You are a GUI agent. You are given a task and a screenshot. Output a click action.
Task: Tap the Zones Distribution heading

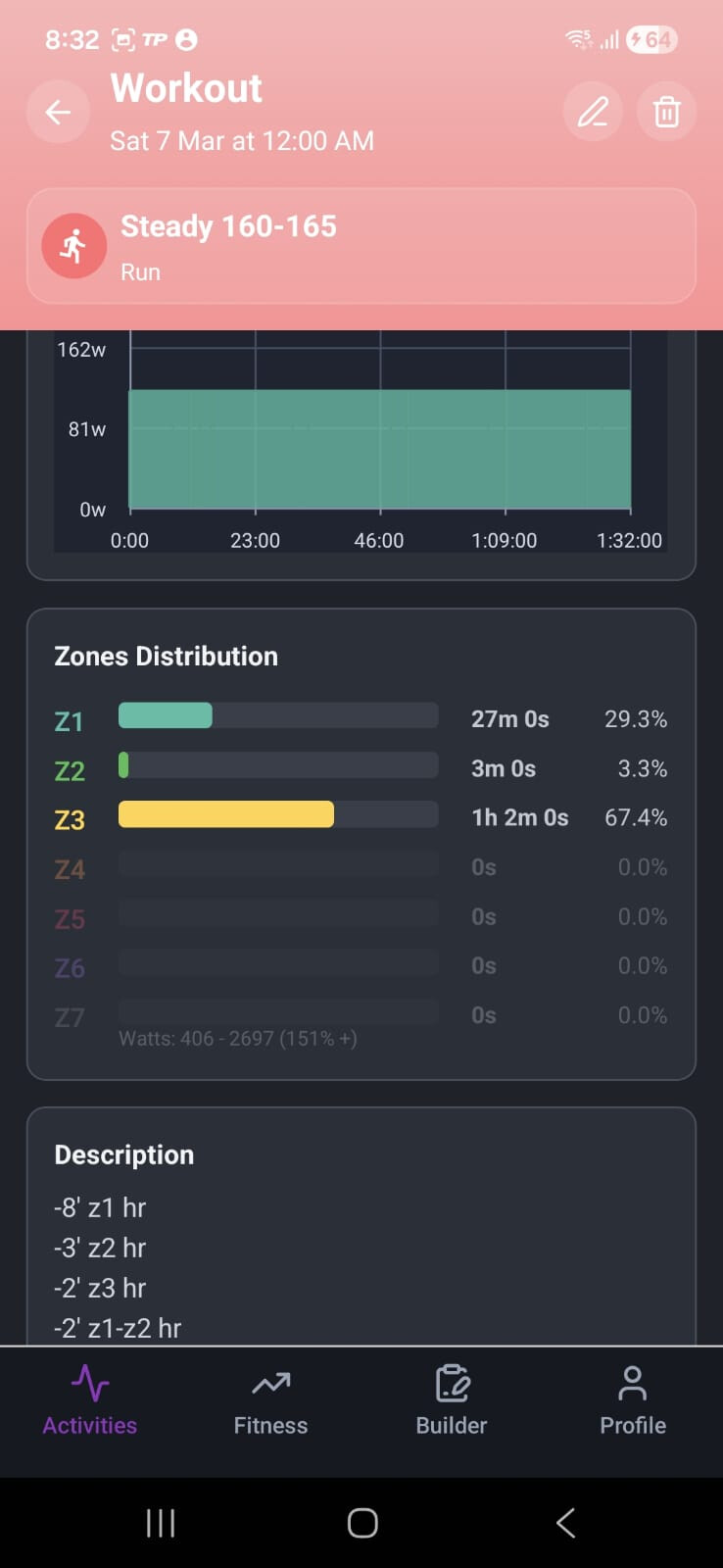(167, 656)
